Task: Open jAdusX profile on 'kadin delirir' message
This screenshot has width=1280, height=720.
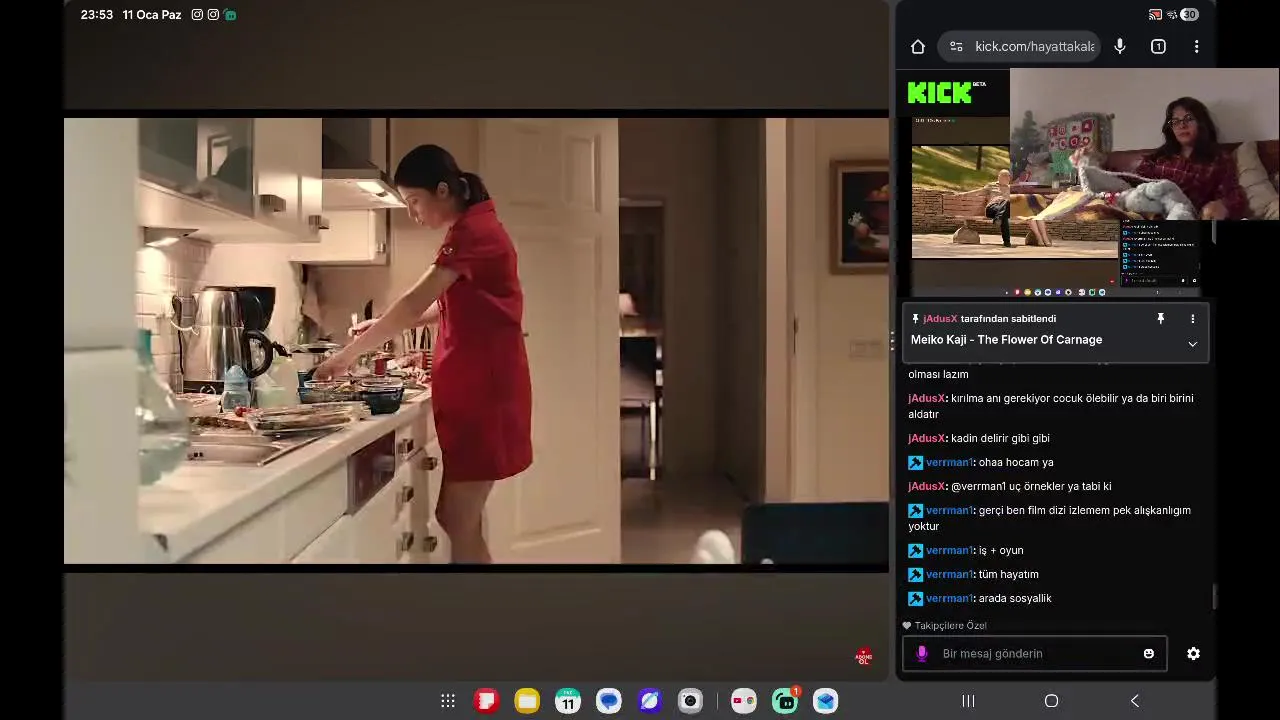Action: point(927,438)
